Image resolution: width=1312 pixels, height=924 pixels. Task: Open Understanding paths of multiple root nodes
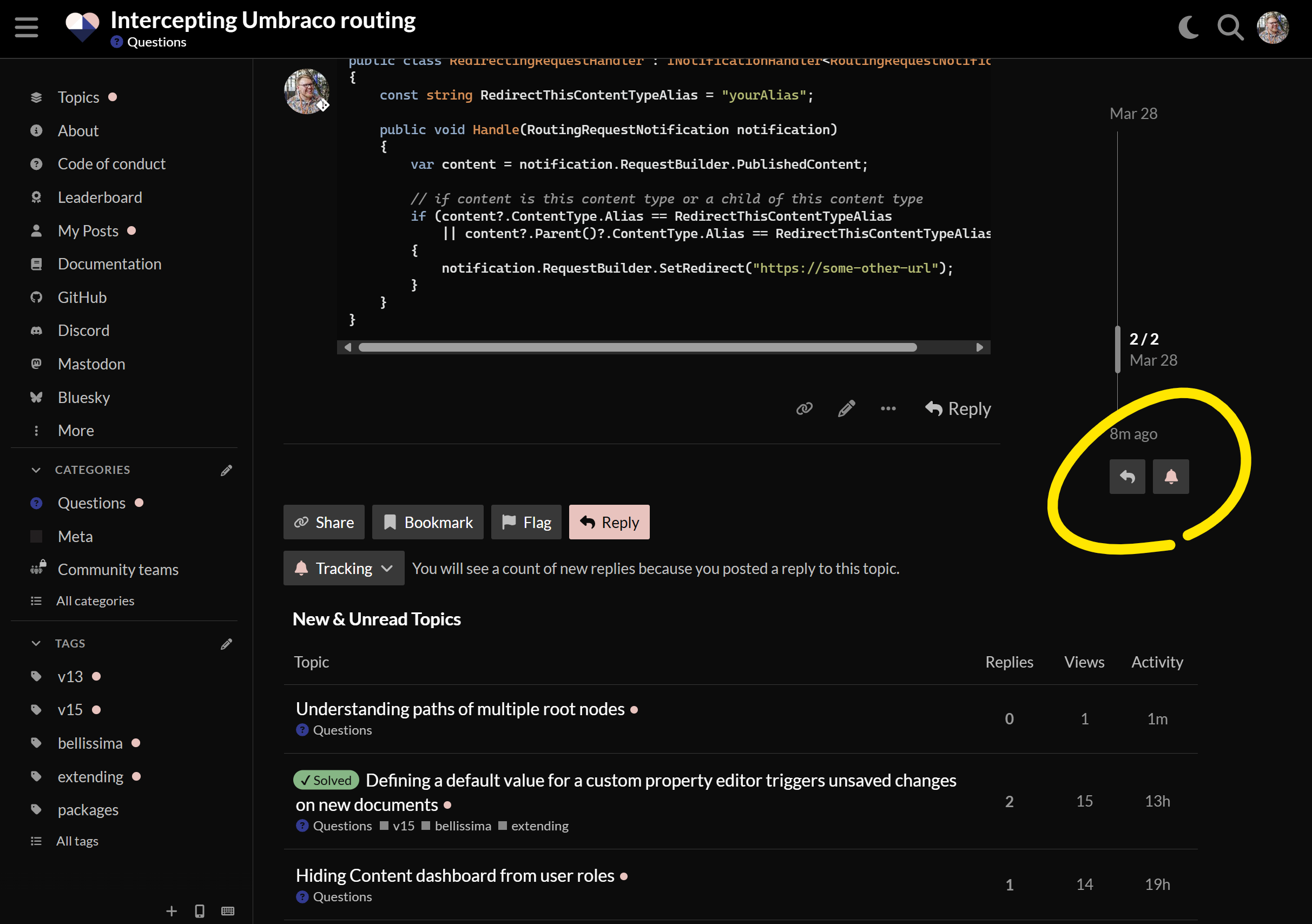pos(460,709)
